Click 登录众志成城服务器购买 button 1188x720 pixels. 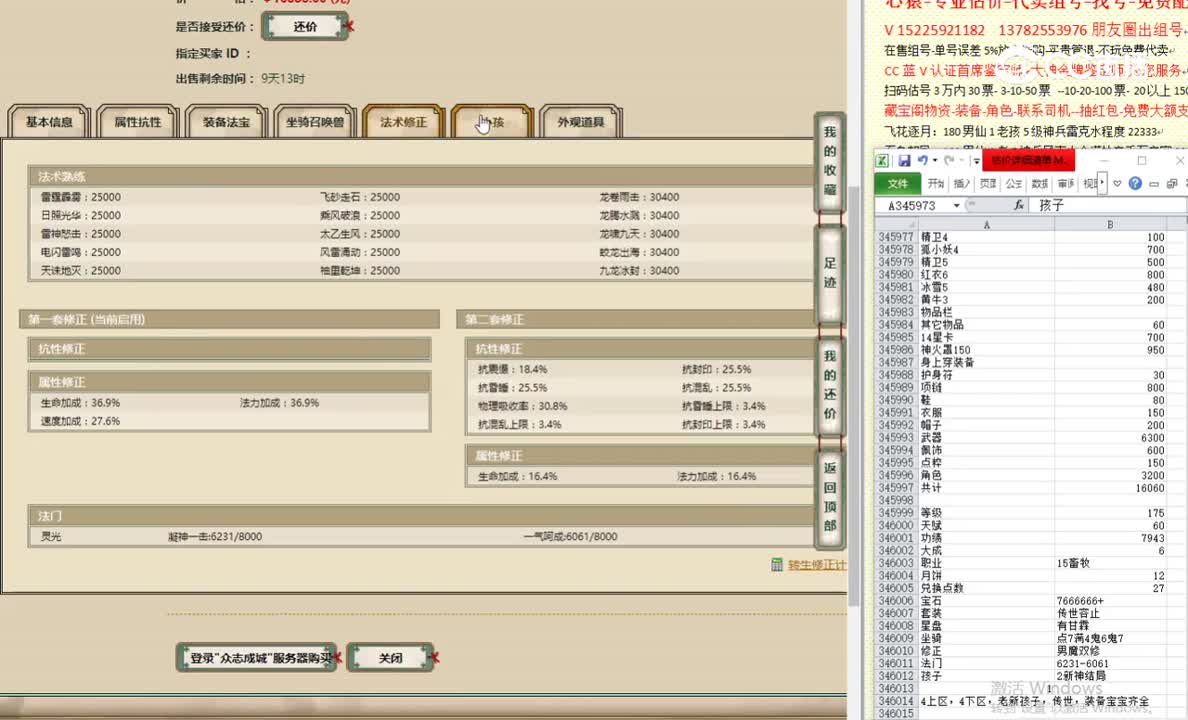[256, 657]
